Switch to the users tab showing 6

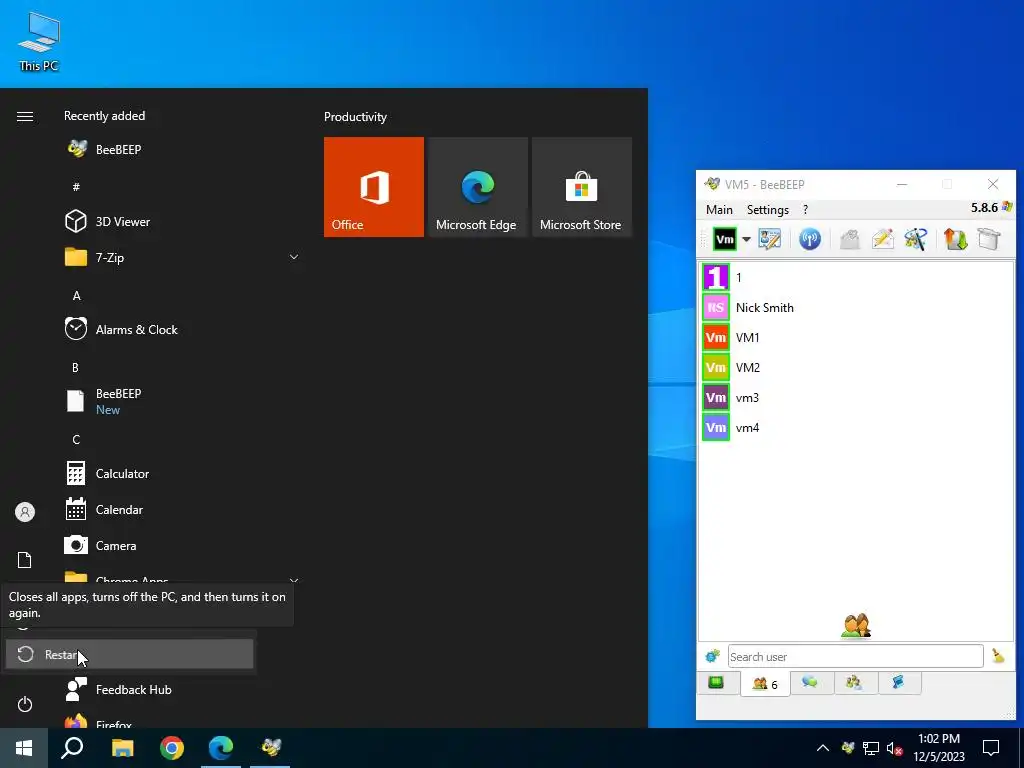[765, 684]
